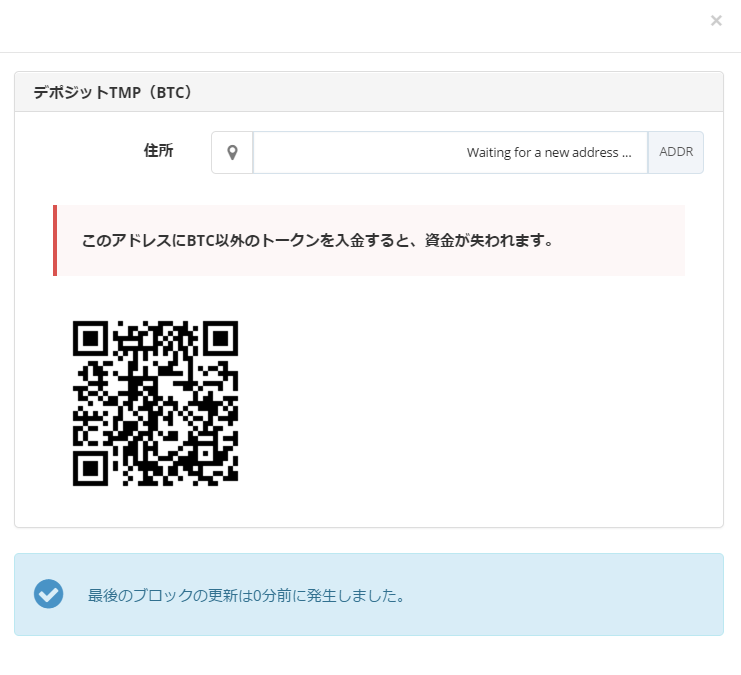Click the location pin icon beside address
Screen dimensions: 741x675
point(232,153)
